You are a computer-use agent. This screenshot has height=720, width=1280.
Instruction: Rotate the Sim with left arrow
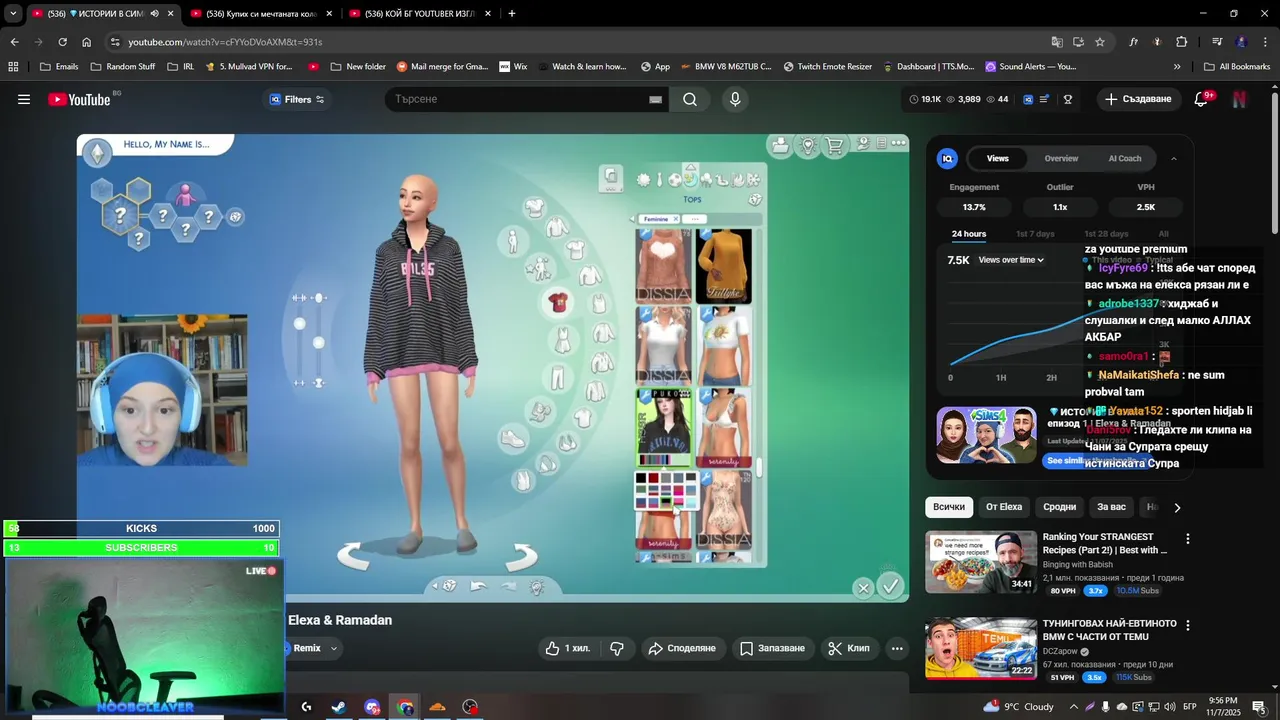354,555
